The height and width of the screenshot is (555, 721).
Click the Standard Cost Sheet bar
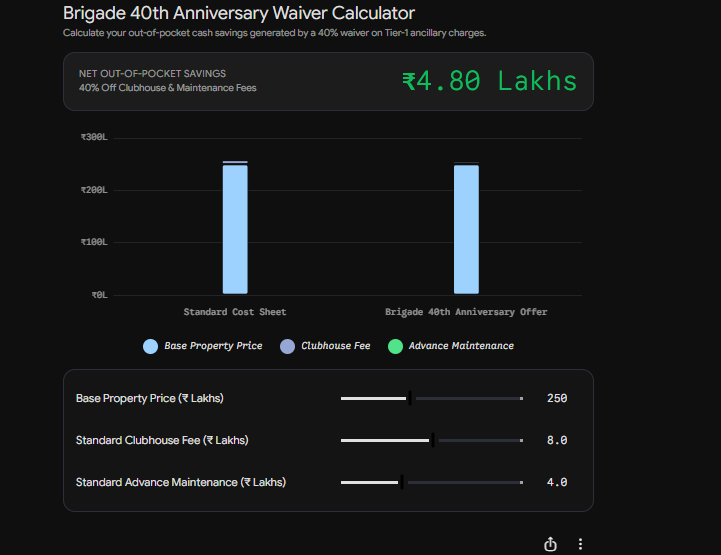(x=235, y=228)
